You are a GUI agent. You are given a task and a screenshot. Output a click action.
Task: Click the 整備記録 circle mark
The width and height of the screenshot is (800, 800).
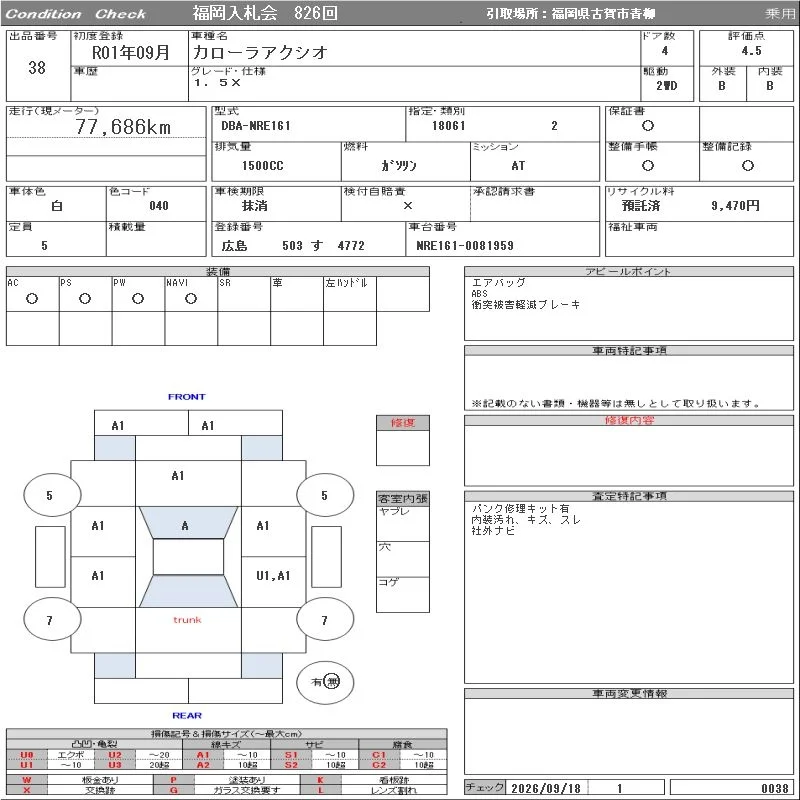coord(748,165)
